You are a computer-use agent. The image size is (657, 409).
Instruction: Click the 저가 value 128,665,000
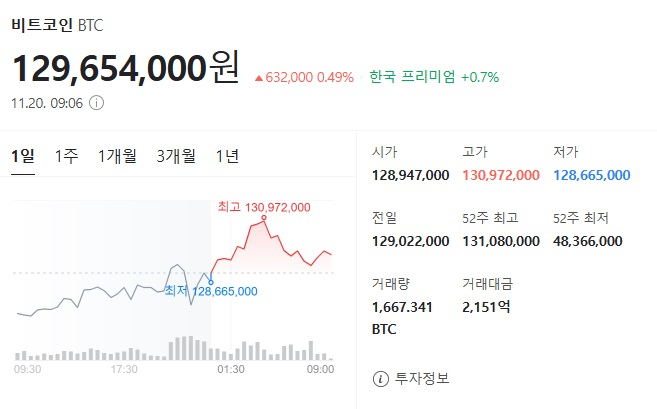(591, 175)
